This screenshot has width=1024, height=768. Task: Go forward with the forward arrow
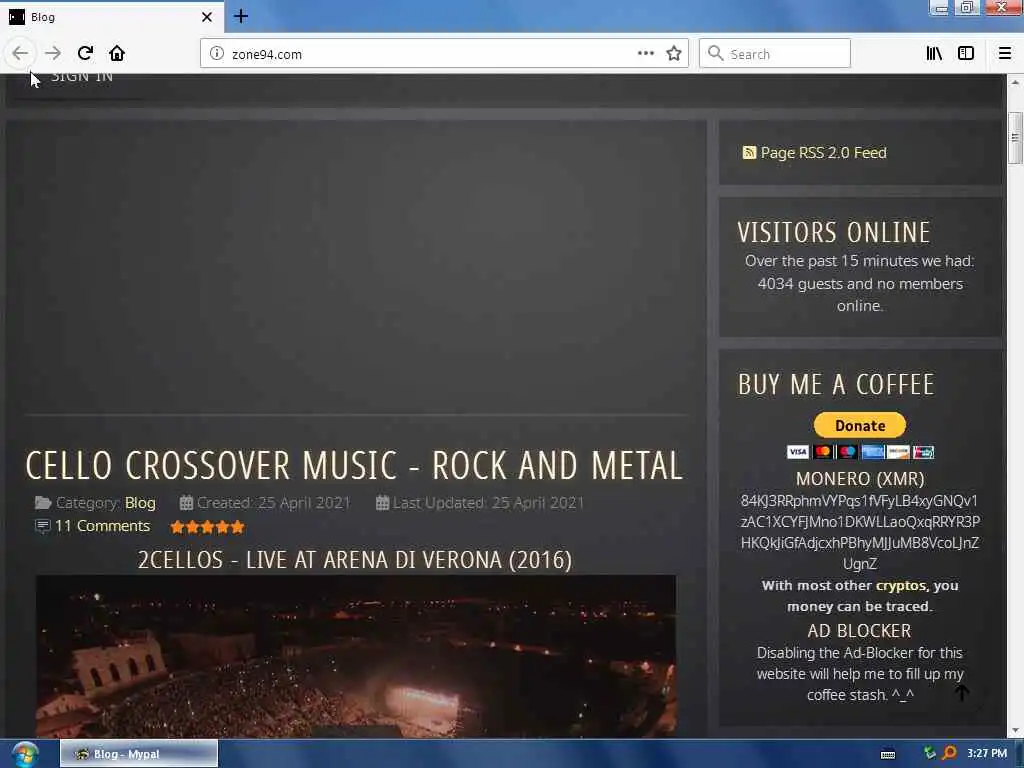[x=53, y=54]
